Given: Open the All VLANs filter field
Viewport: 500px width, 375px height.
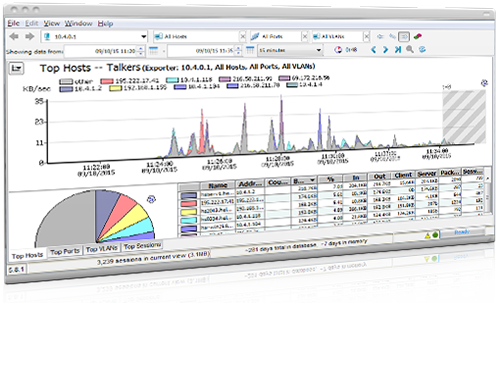Looking at the screenshot, I should (x=337, y=36).
